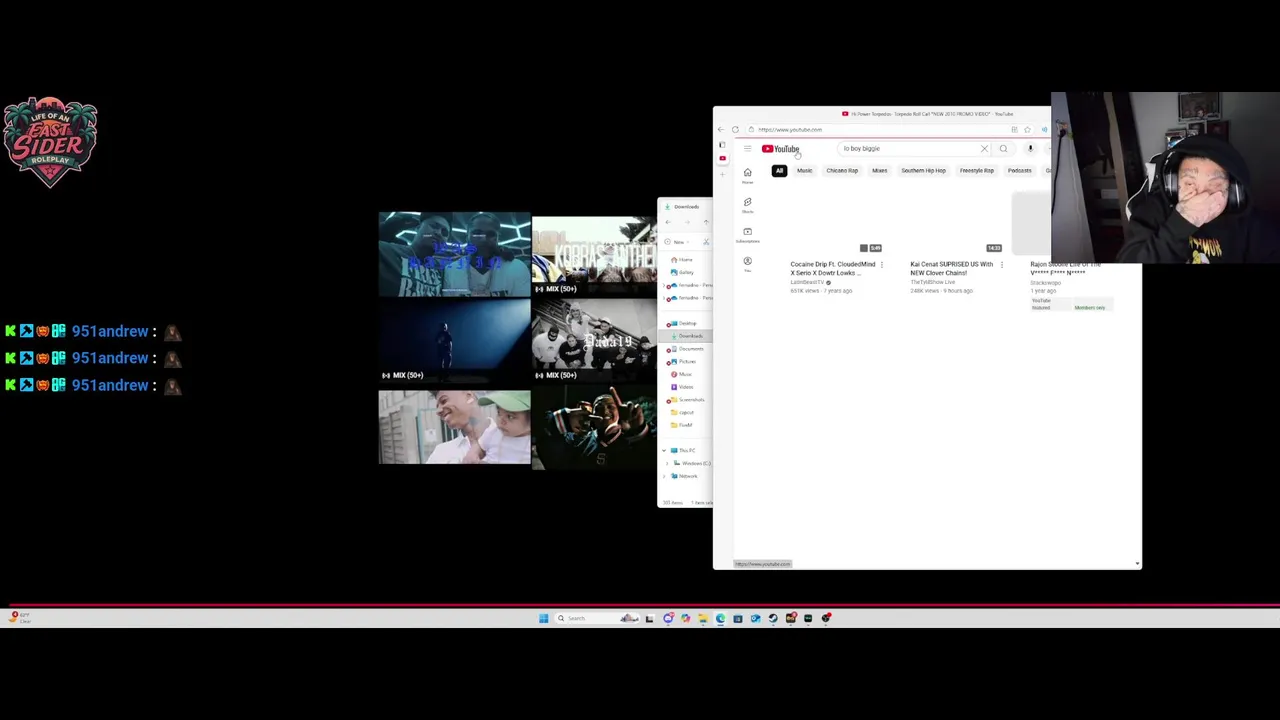The height and width of the screenshot is (720, 1280).
Task: Click the KOBRAS ANTHEM mix thumbnail
Action: 594,257
